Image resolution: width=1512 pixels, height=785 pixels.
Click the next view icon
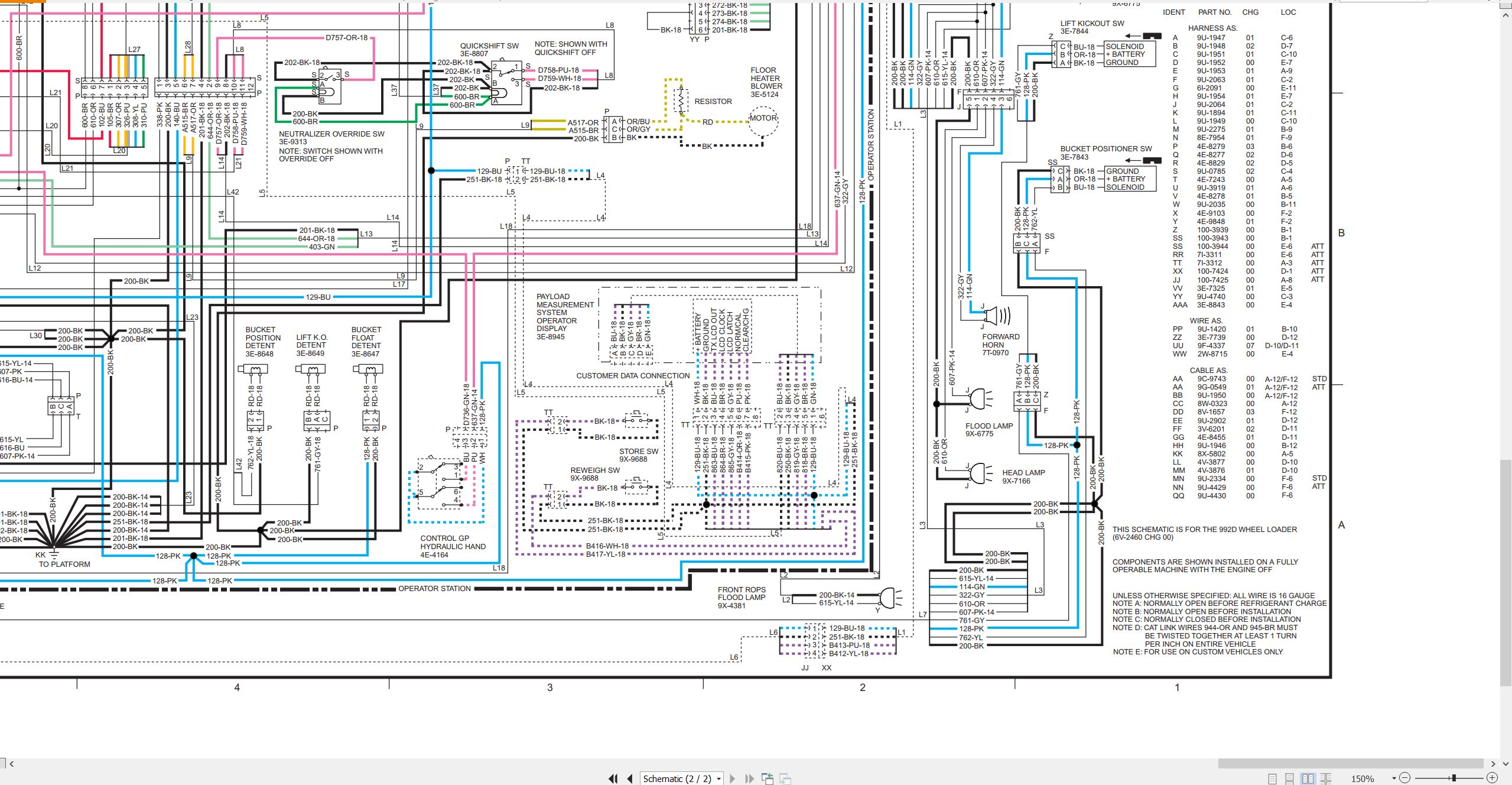click(x=785, y=778)
